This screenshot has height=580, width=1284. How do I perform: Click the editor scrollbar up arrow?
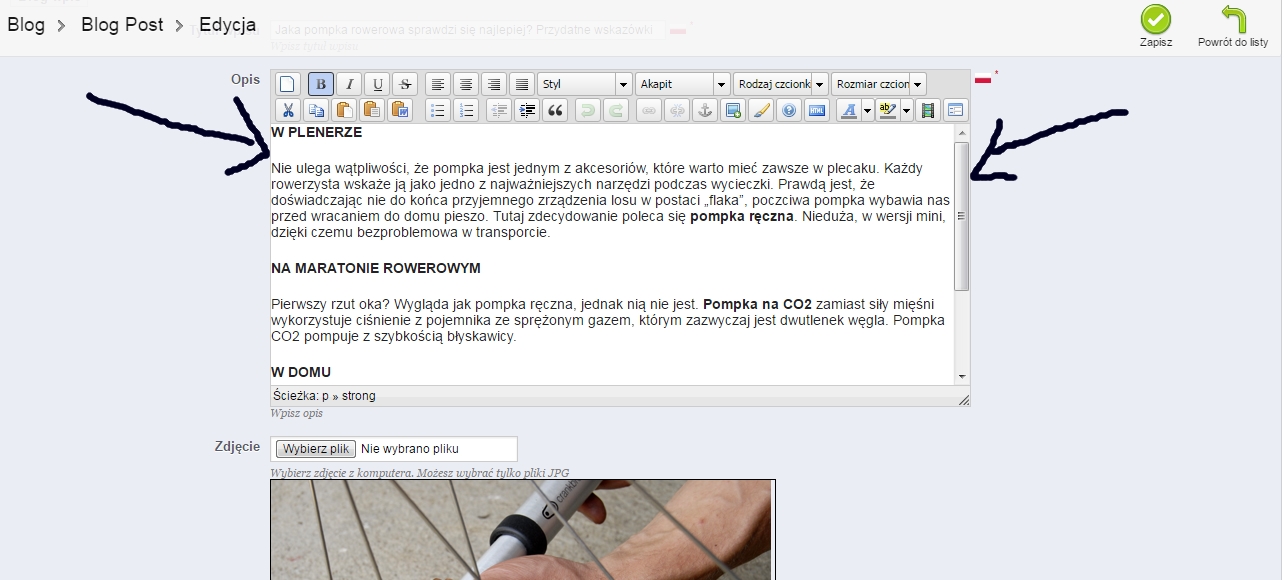(962, 132)
